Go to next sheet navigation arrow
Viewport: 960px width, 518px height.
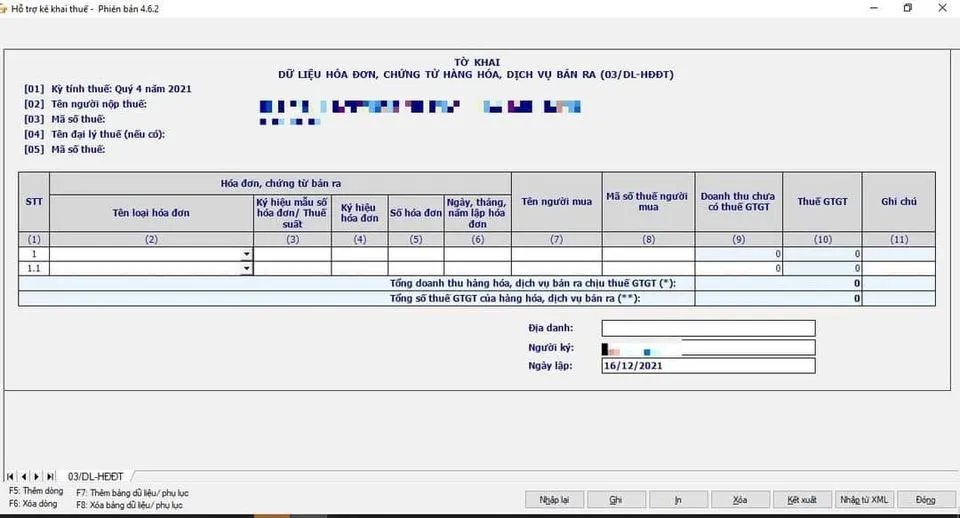tap(37, 476)
